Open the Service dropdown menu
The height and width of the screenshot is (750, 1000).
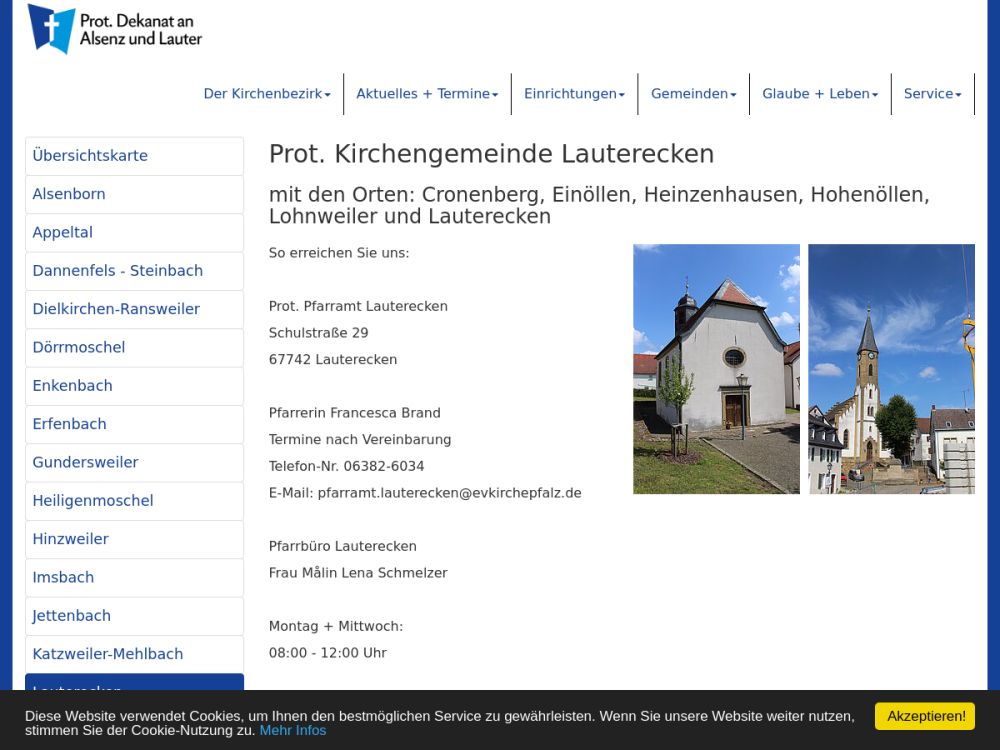pyautogui.click(x=932, y=94)
